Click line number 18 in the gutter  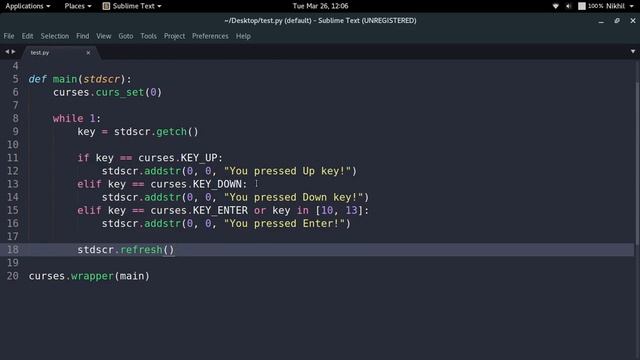coord(13,249)
